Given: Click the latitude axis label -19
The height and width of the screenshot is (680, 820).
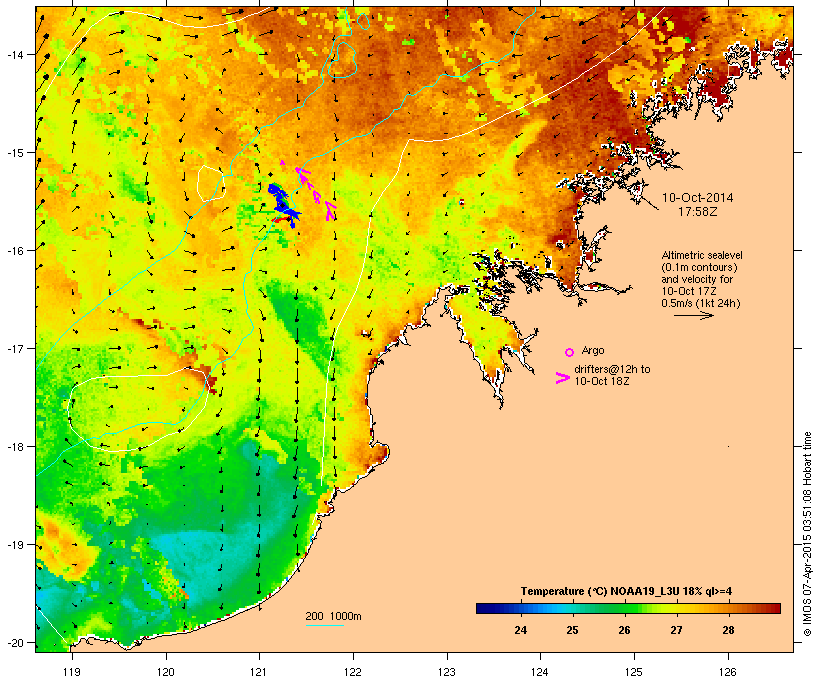Looking at the screenshot, I should (14, 545).
